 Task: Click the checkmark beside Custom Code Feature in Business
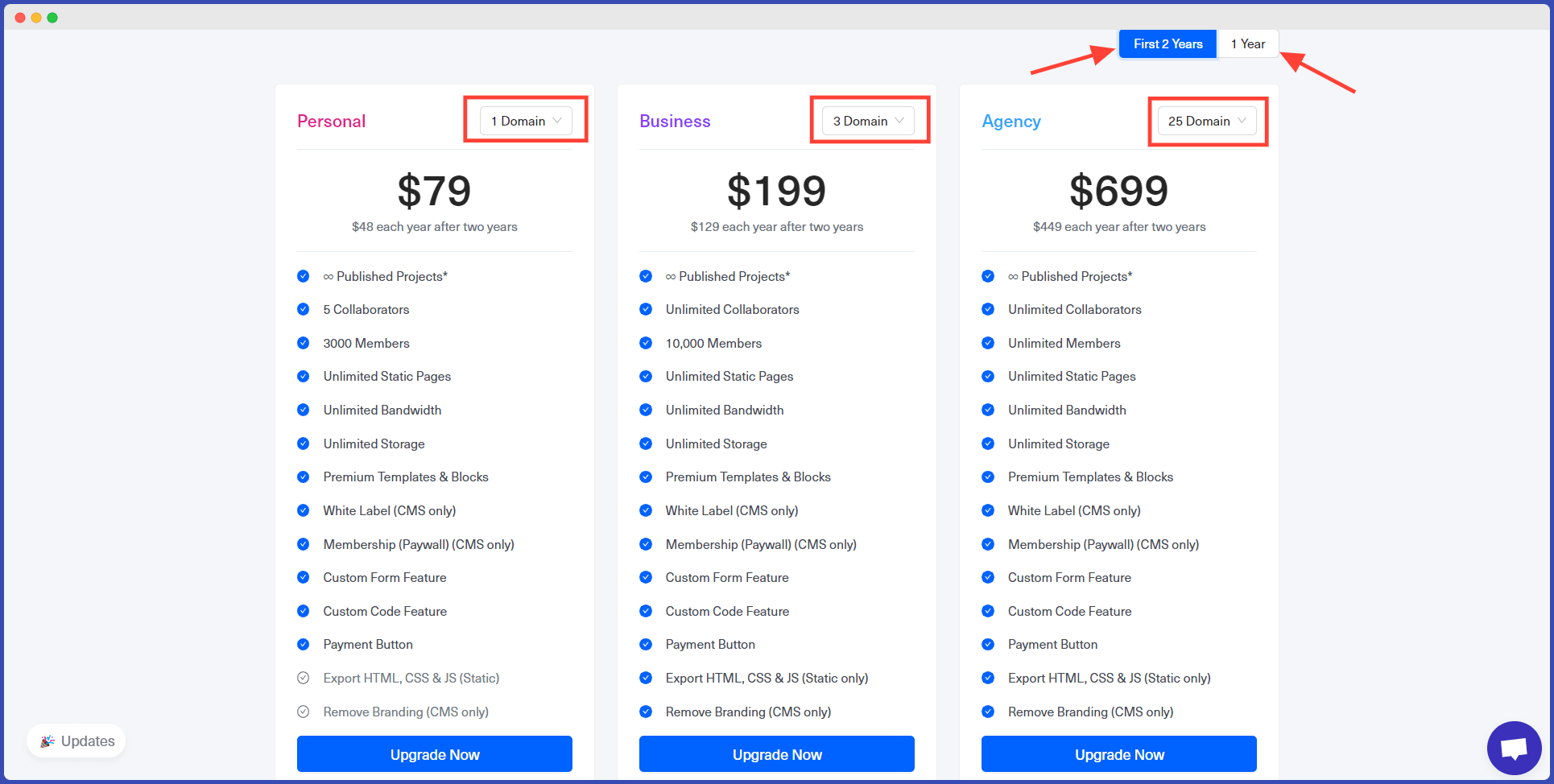click(x=646, y=611)
